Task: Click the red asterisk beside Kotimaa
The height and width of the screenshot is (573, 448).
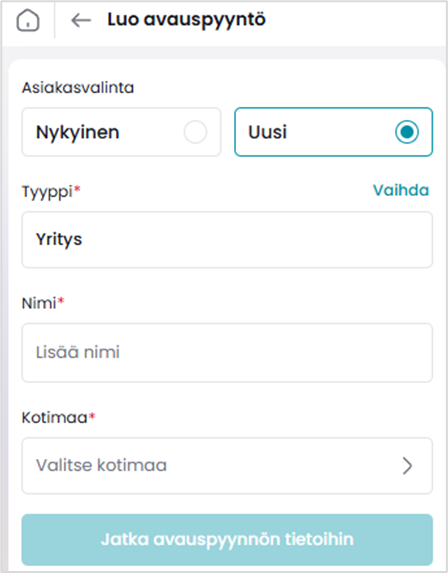Action: pos(92,415)
